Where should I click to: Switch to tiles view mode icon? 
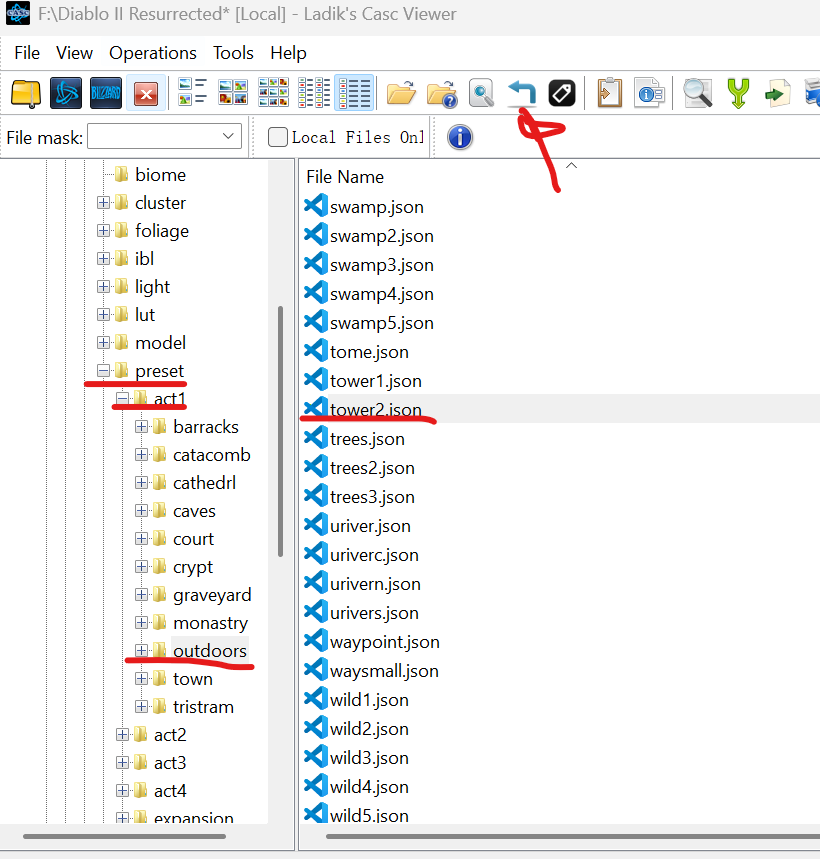[192, 93]
